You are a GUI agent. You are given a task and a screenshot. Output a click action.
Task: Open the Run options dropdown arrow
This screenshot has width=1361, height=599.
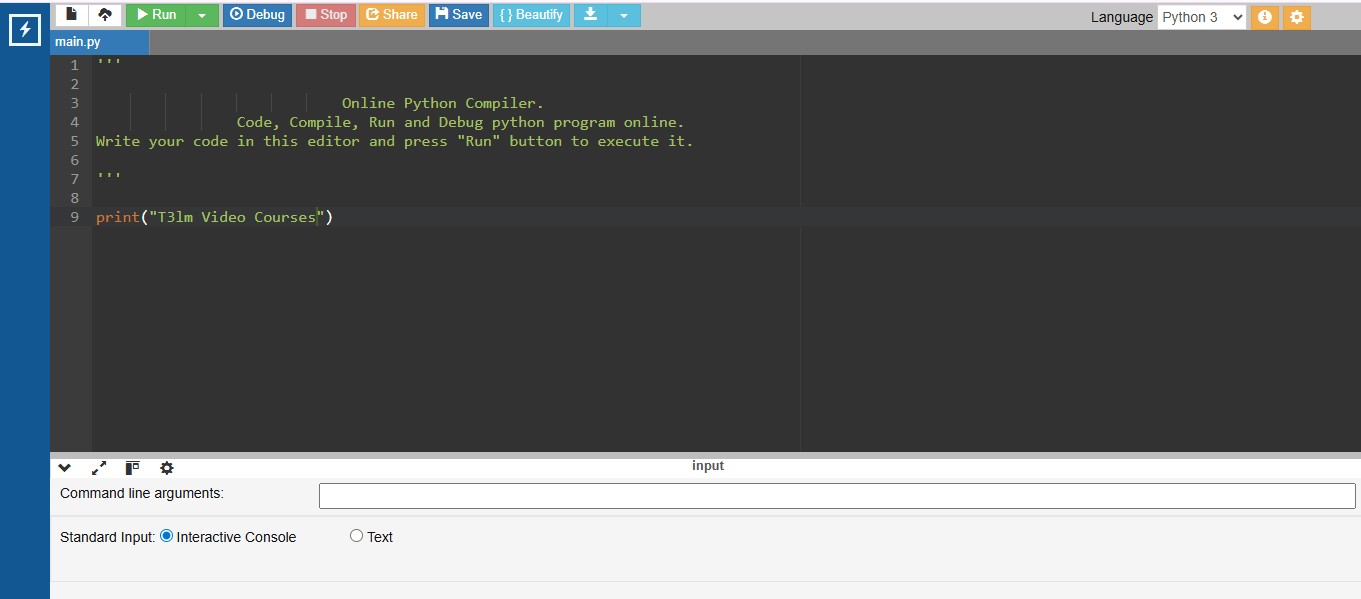(202, 15)
